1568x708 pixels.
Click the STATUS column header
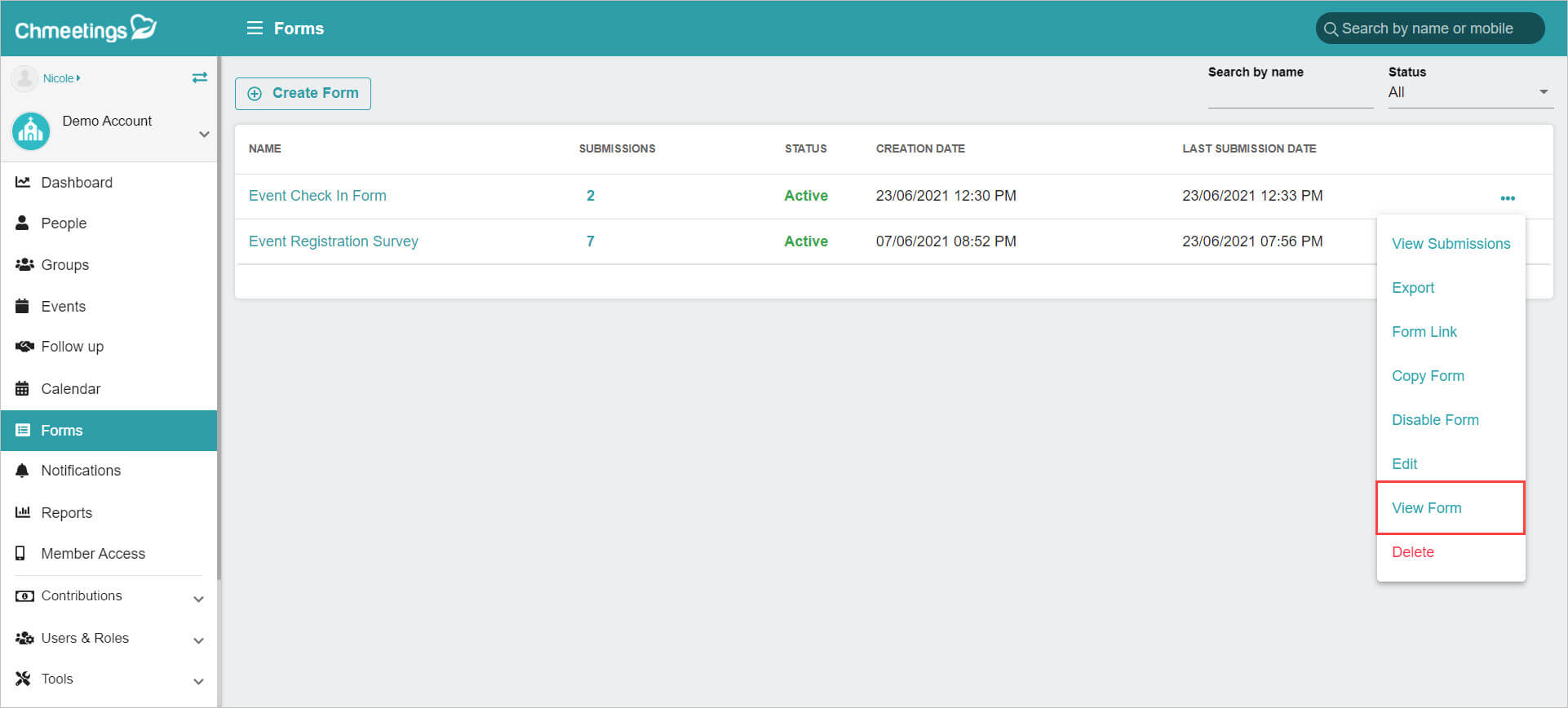coord(805,148)
